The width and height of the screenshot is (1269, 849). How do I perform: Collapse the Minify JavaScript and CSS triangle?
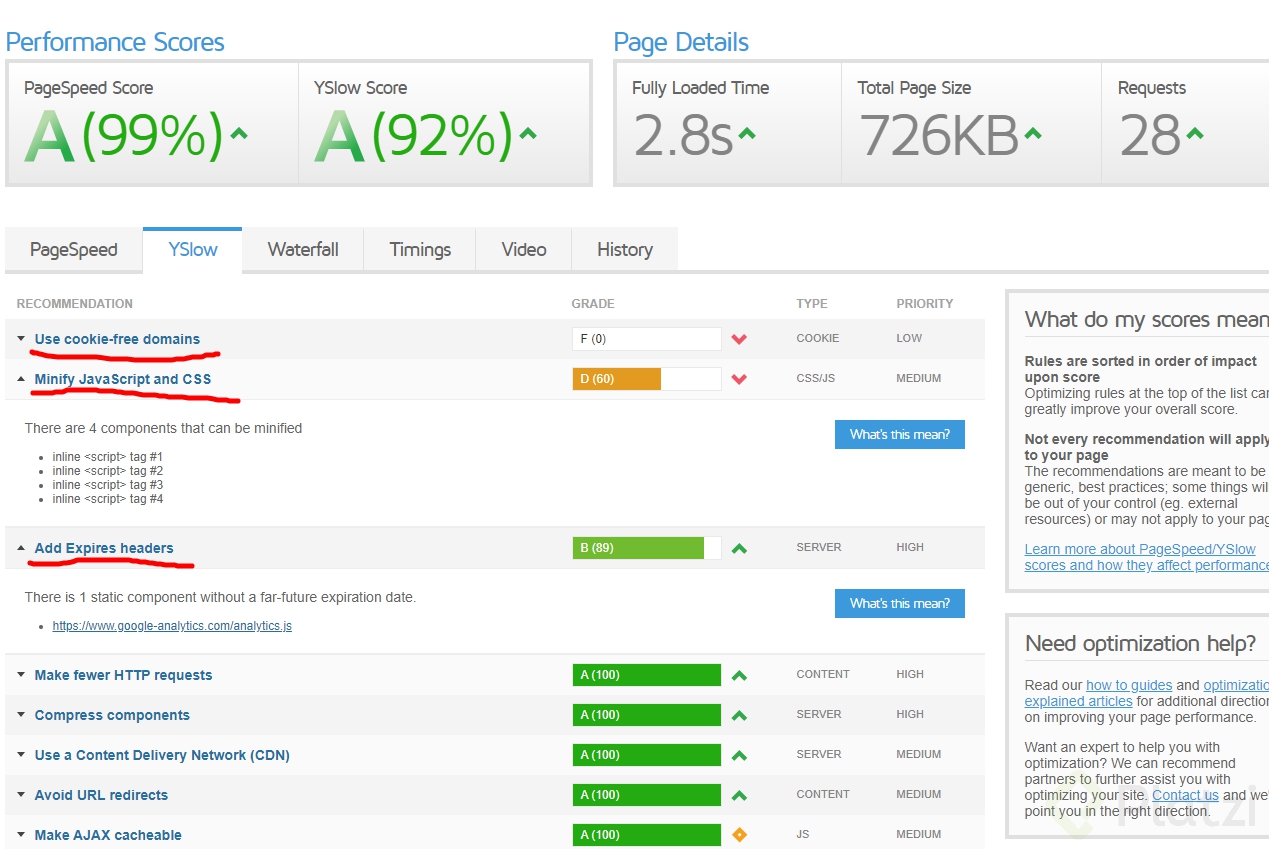21,379
